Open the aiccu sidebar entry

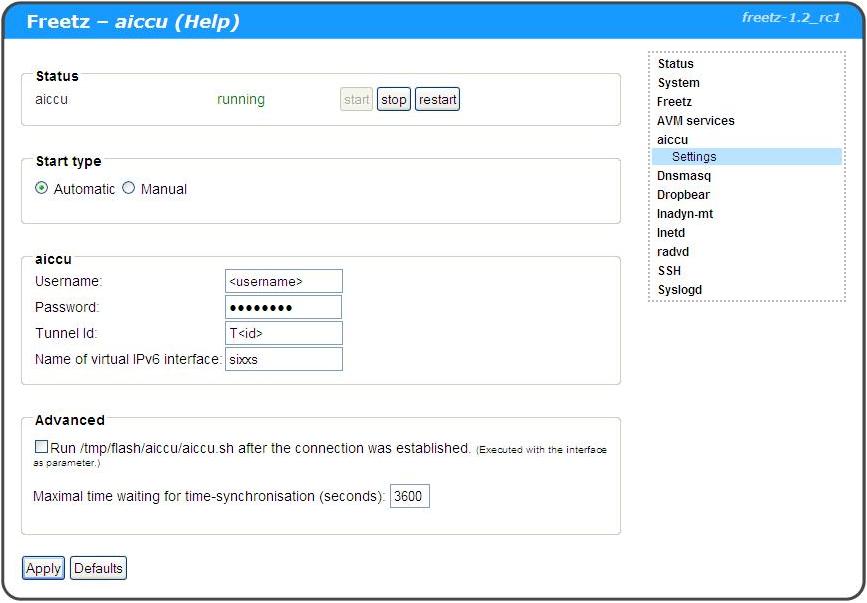(672, 140)
